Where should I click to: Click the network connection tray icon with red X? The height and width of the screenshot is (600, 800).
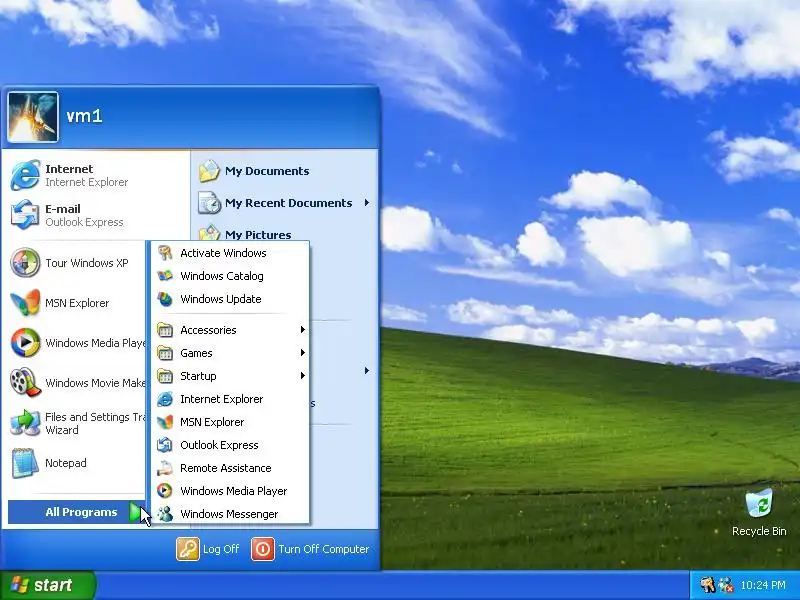point(725,585)
